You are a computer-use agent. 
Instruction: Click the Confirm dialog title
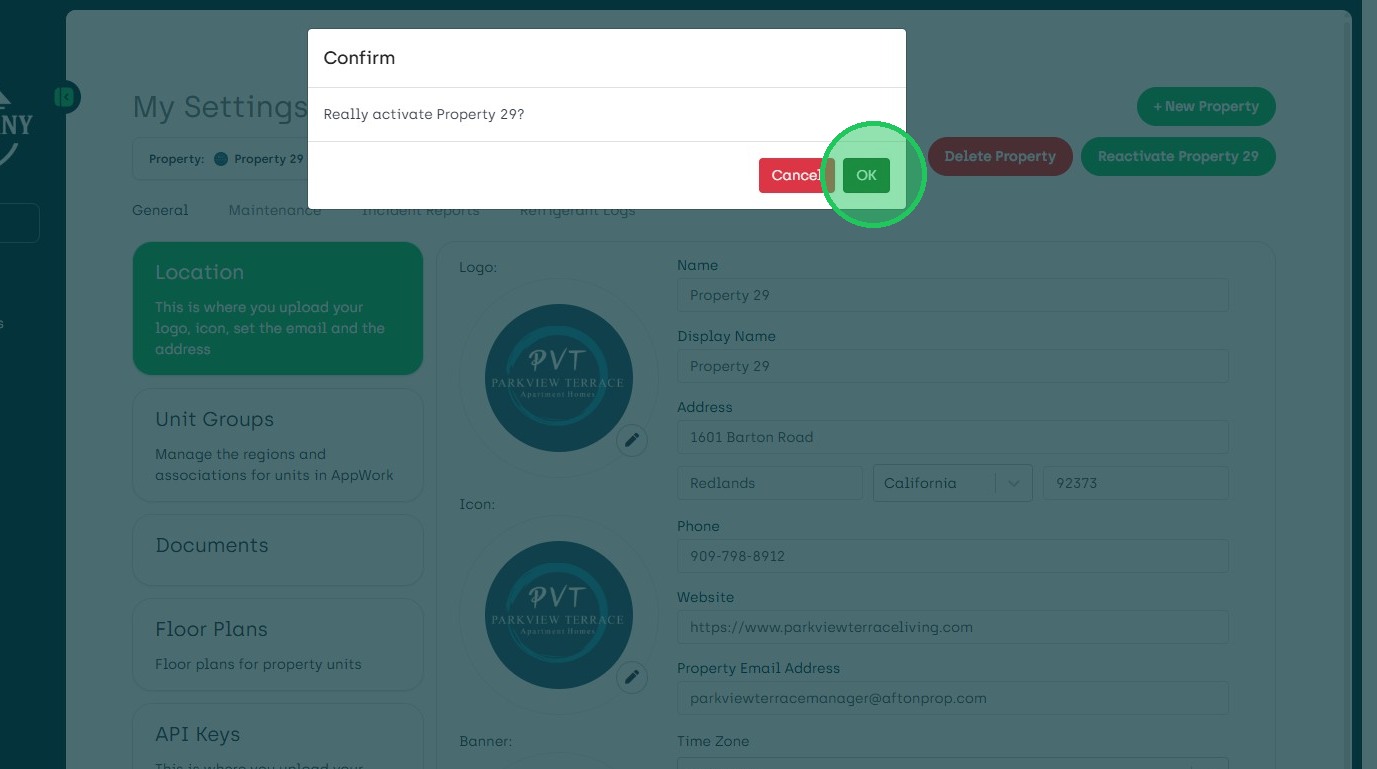coord(359,58)
